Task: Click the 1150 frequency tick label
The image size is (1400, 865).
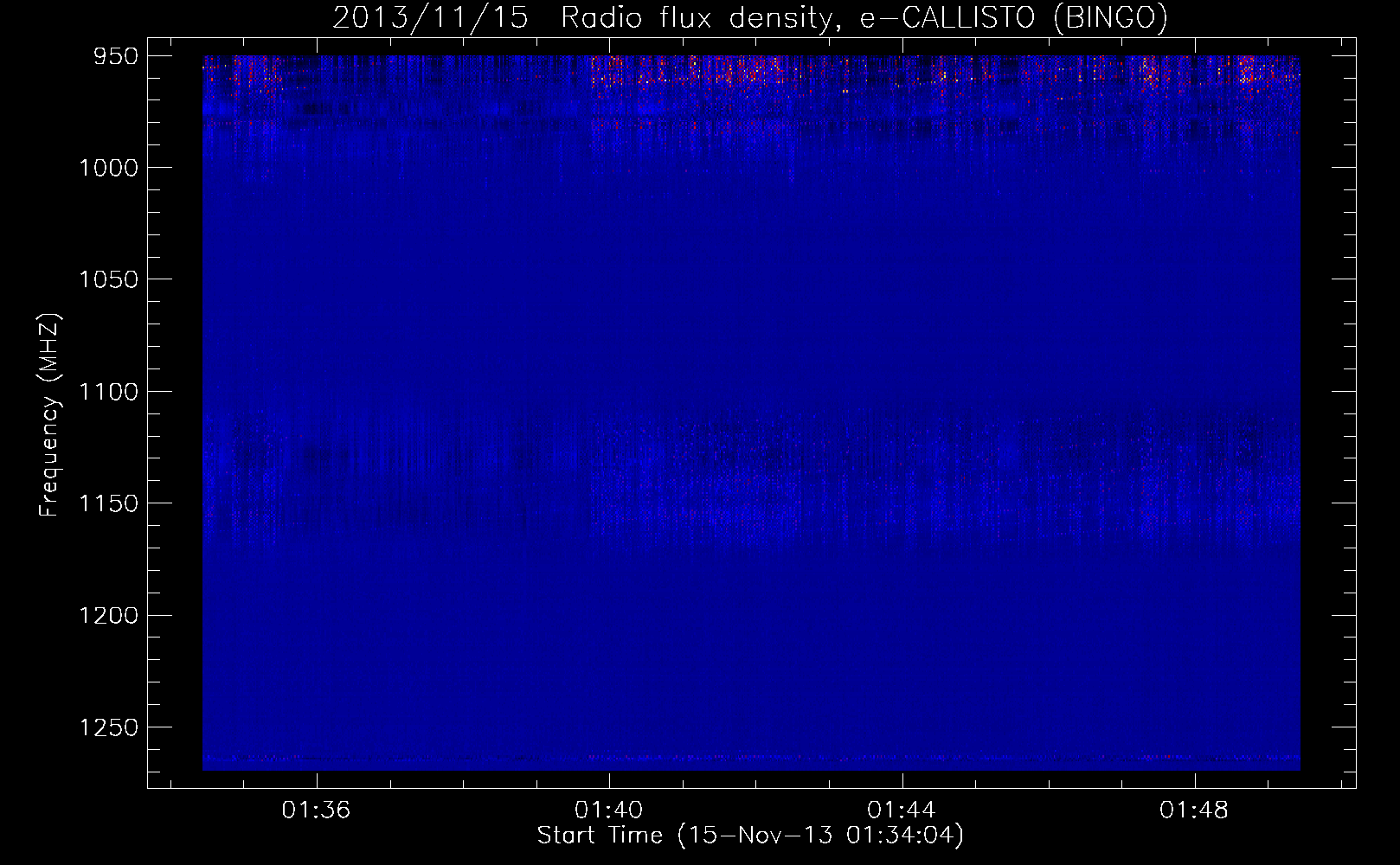Action: 109,504
